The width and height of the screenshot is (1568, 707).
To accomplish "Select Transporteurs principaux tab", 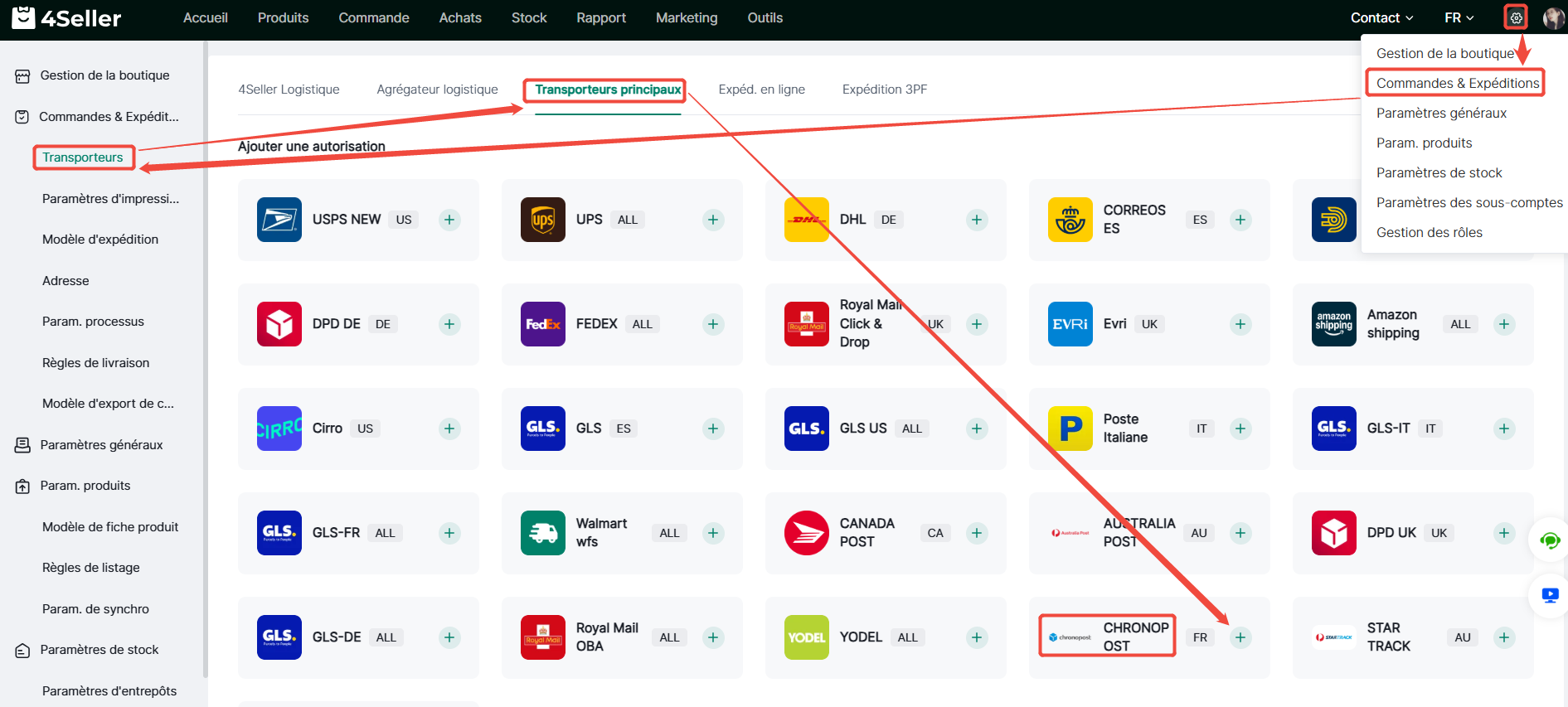I will point(608,90).
